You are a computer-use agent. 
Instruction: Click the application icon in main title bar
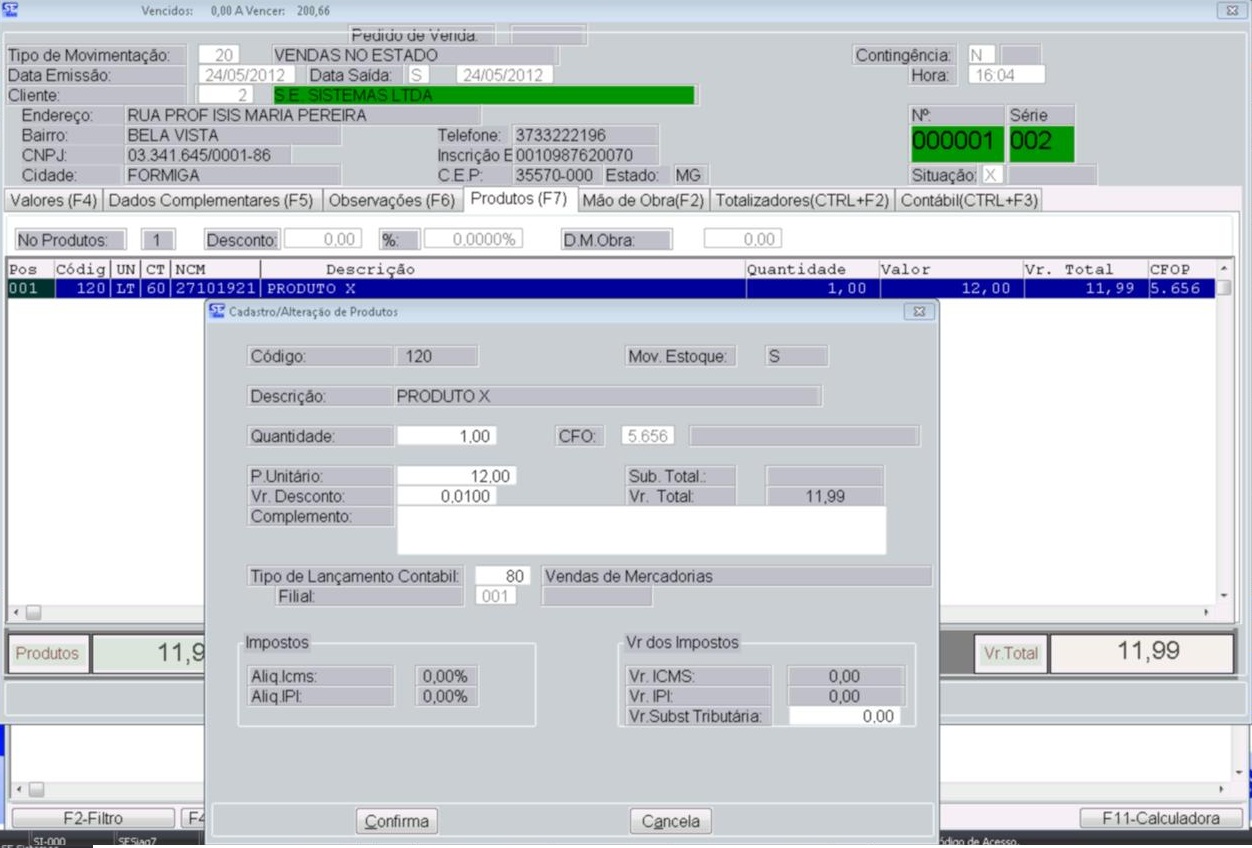tap(11, 10)
